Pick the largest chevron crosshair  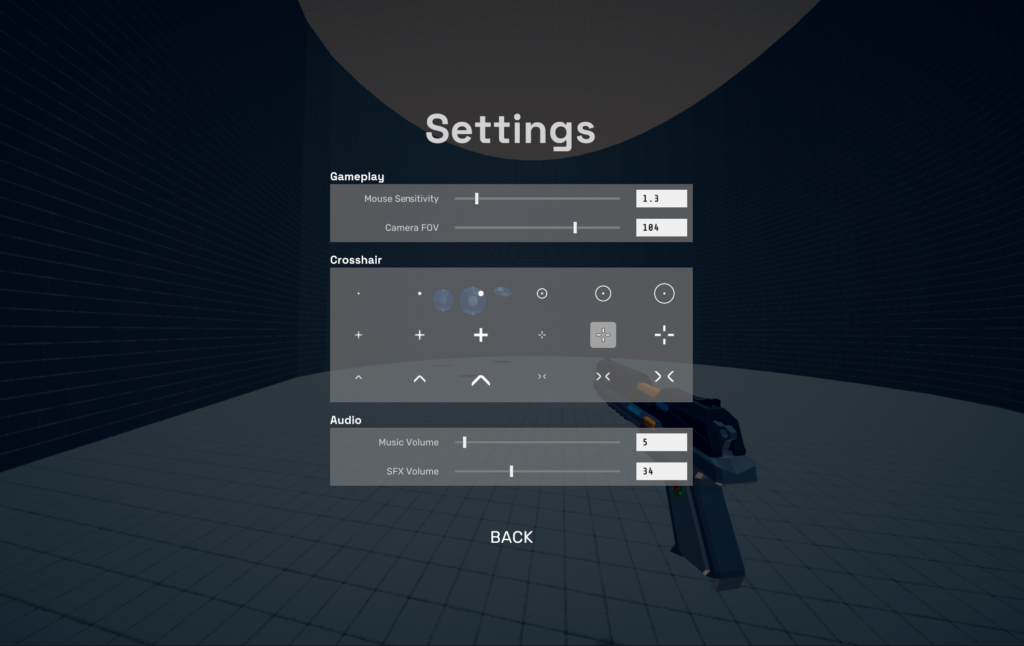pos(481,379)
